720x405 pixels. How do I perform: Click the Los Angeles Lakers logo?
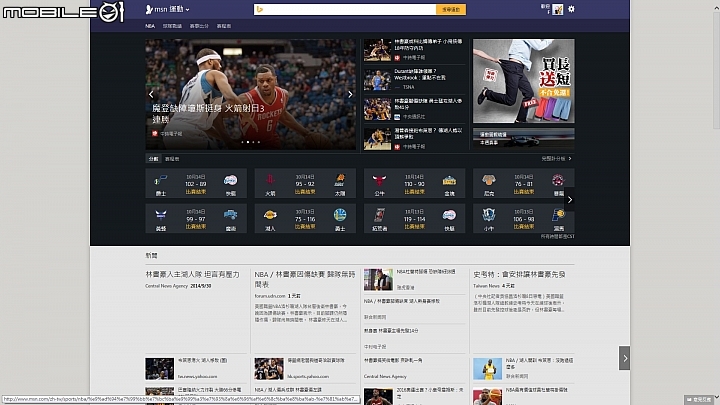click(270, 215)
